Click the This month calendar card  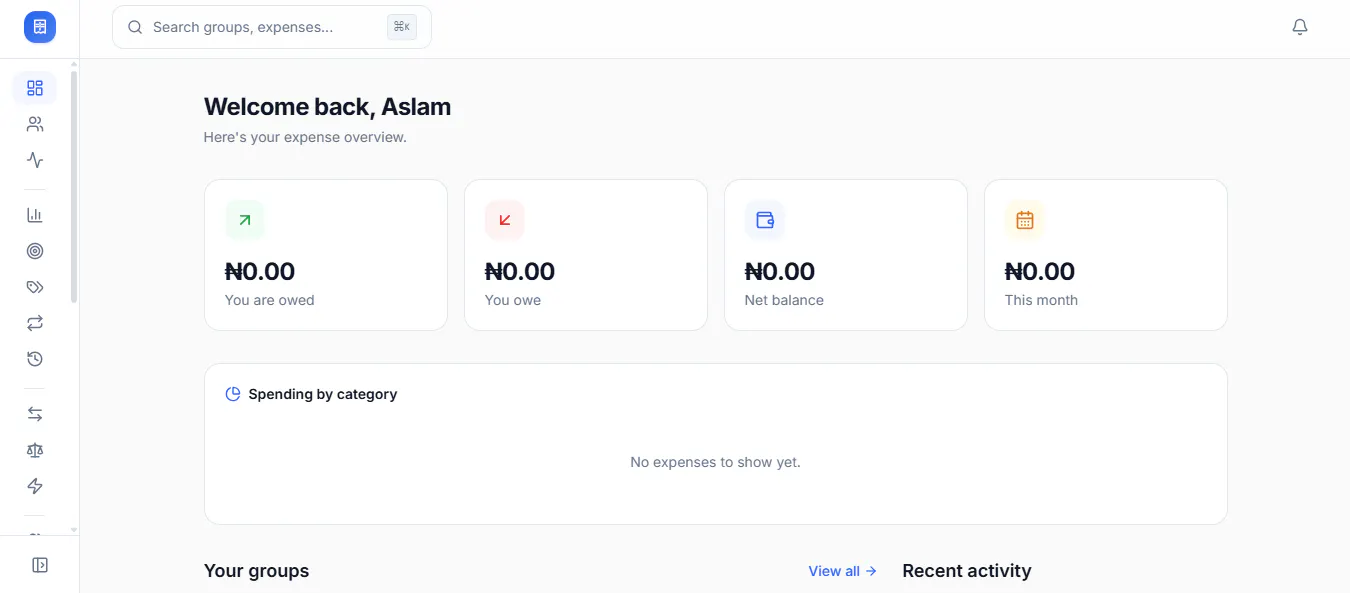[1106, 255]
